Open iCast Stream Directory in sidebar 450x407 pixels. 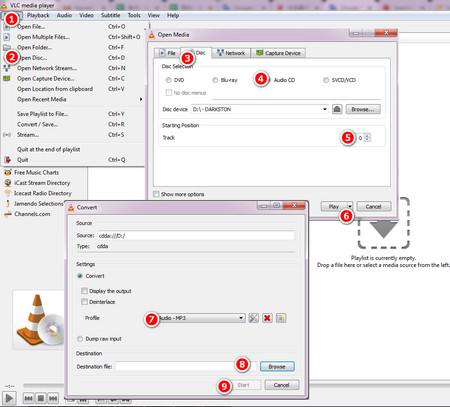click(x=42, y=183)
